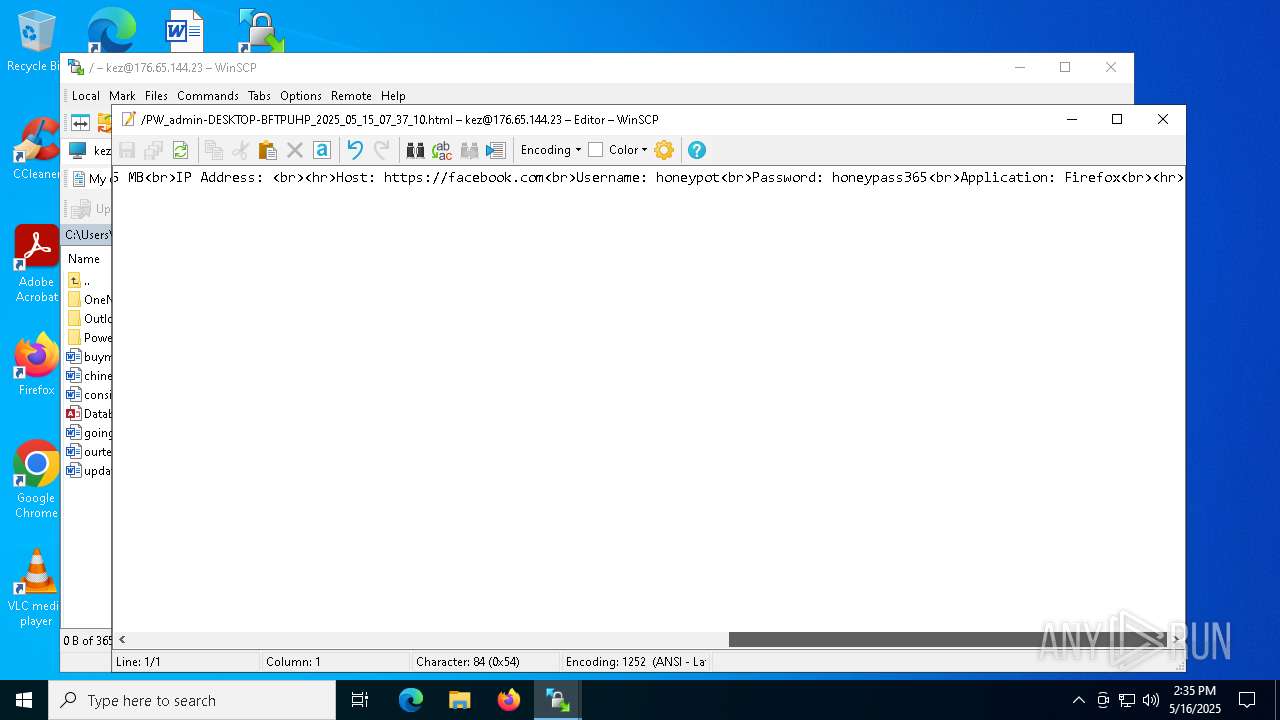Open Task View on the taskbar
1280x720 pixels.
coord(360,700)
